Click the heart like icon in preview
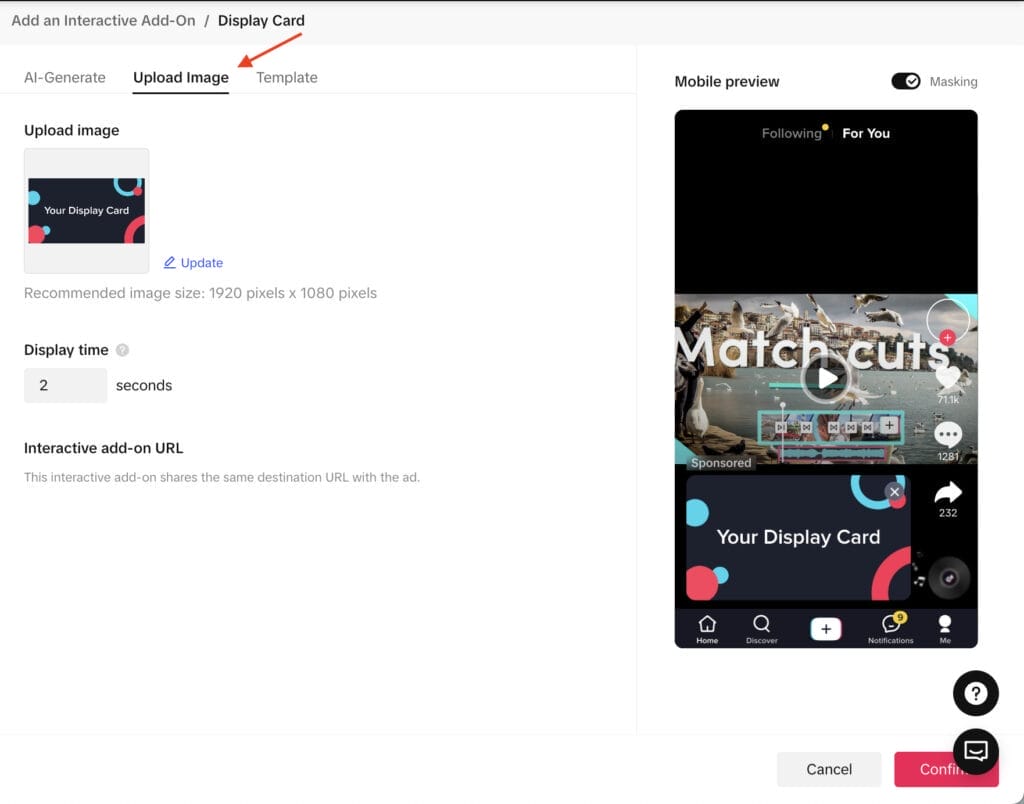Viewport: 1024px width, 804px height. (x=947, y=377)
